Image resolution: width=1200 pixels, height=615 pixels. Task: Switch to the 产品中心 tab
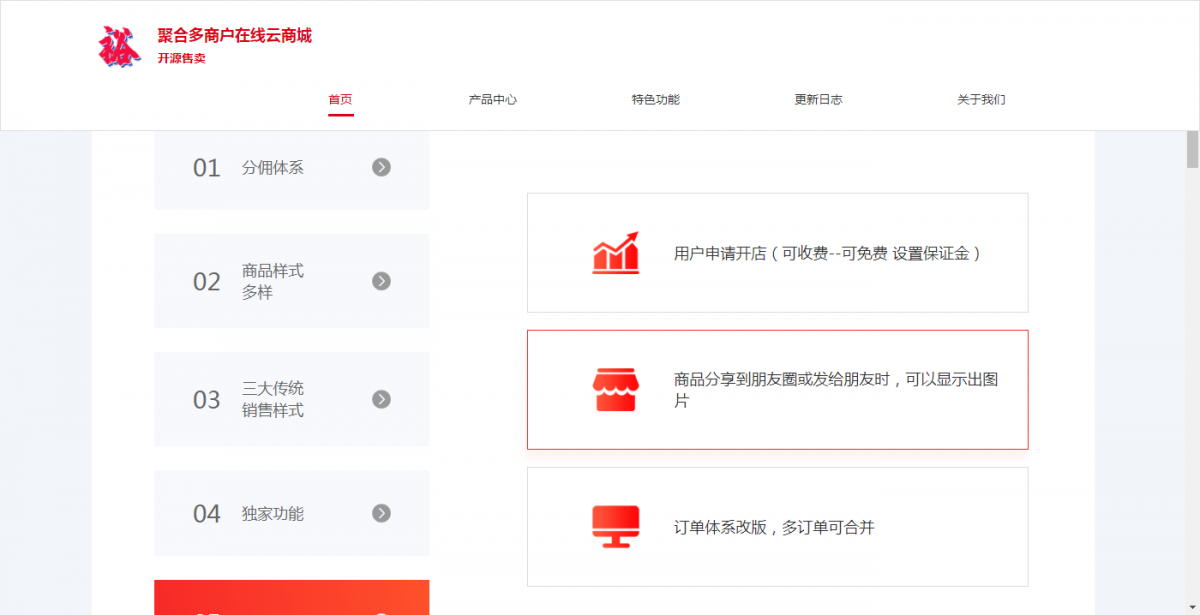(491, 99)
